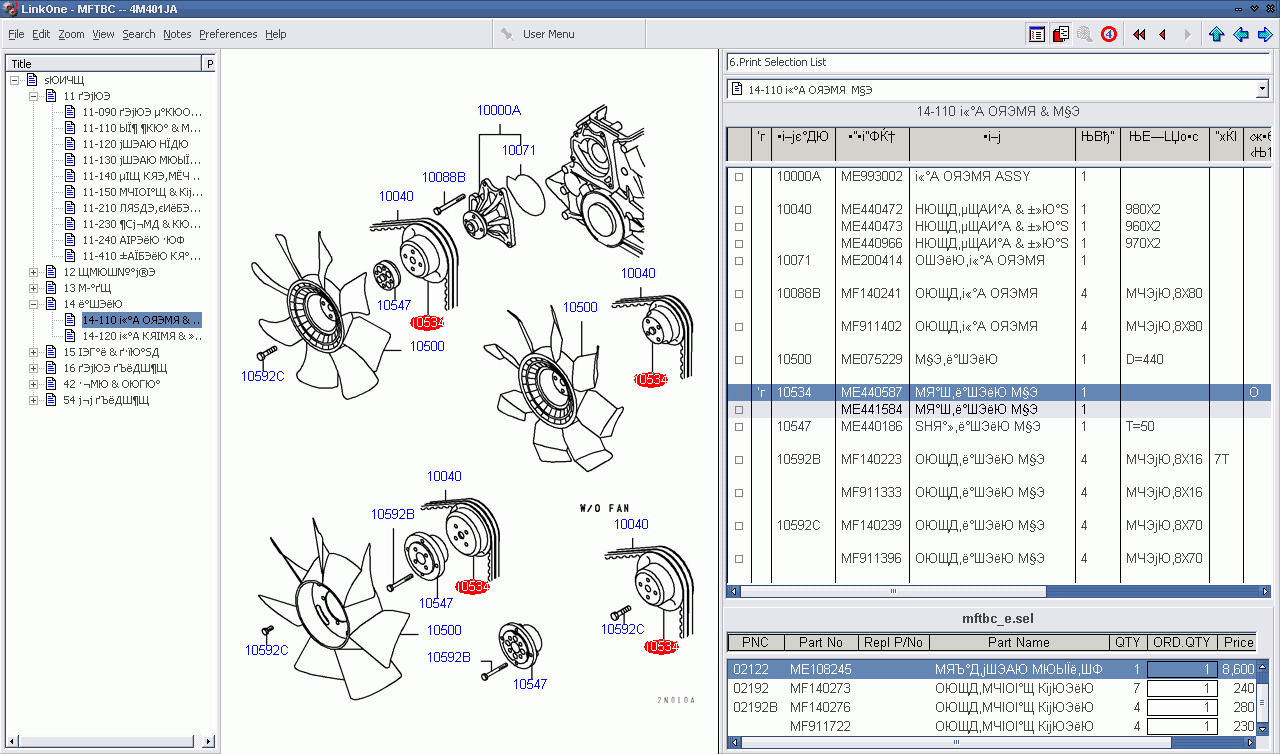Screen dimensions: 1280x754
Task: Click the parts list view toolbar icon
Action: point(1037,34)
